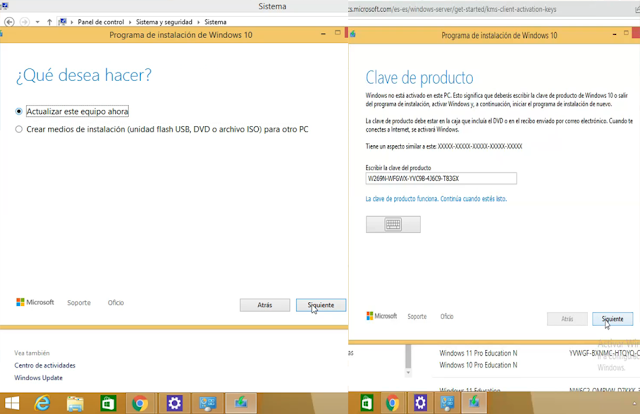Viewport: 640px width, 414px height.
Task: Open Windows Store icon next to File Explorer
Action: (x=108, y=403)
